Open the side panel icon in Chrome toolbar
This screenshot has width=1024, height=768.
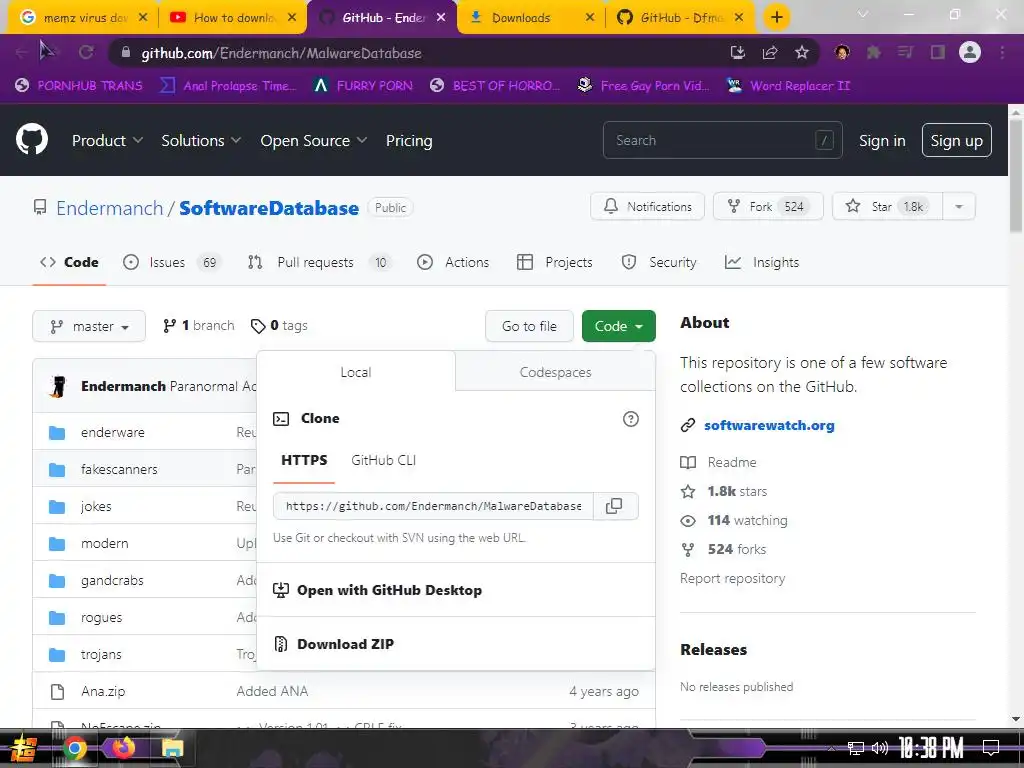point(938,52)
